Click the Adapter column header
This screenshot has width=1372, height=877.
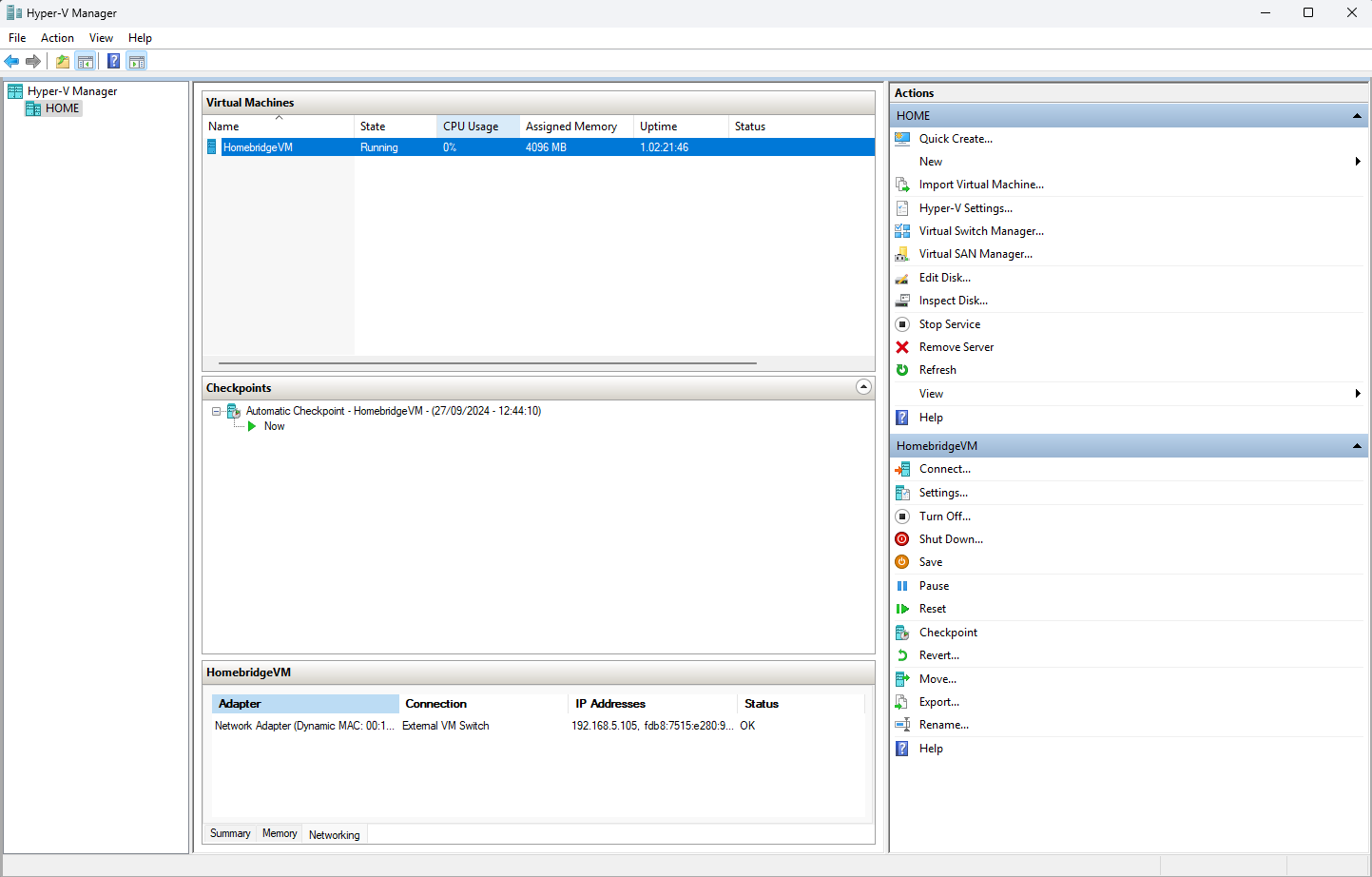(305, 704)
